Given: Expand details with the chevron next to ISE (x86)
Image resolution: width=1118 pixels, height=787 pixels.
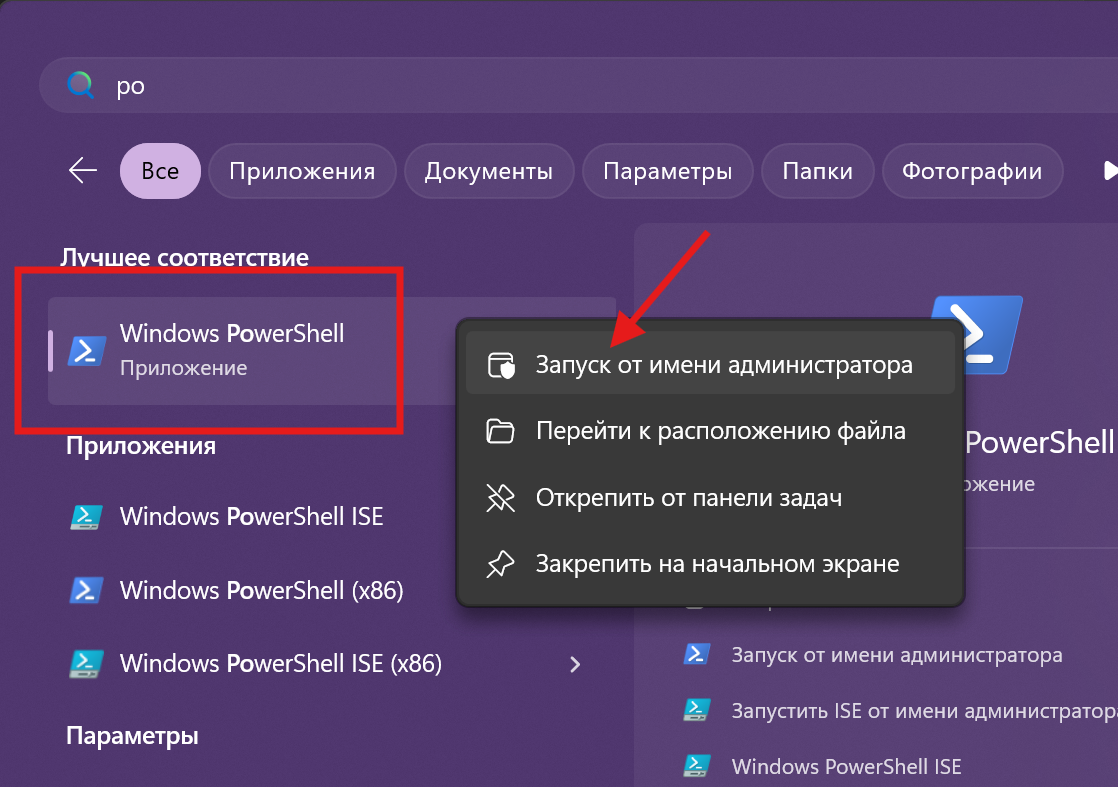Looking at the screenshot, I should pyautogui.click(x=575, y=663).
